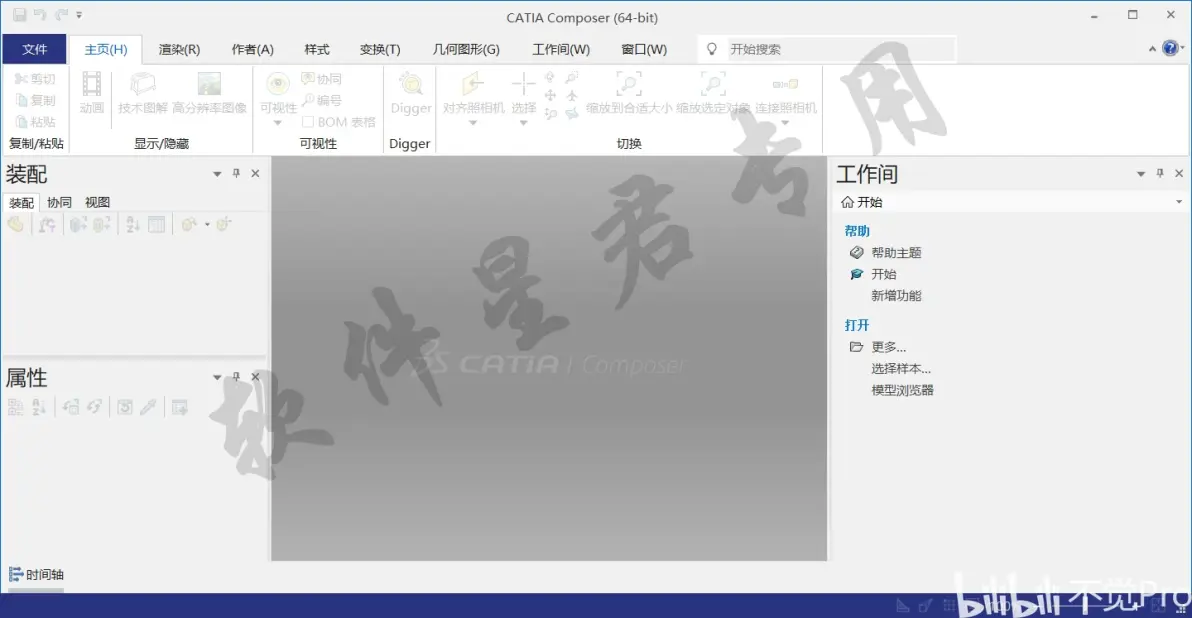This screenshot has height=618, width=1192.
Task: Click the Undo arrow in quick access toolbar
Action: pyautogui.click(x=40, y=14)
